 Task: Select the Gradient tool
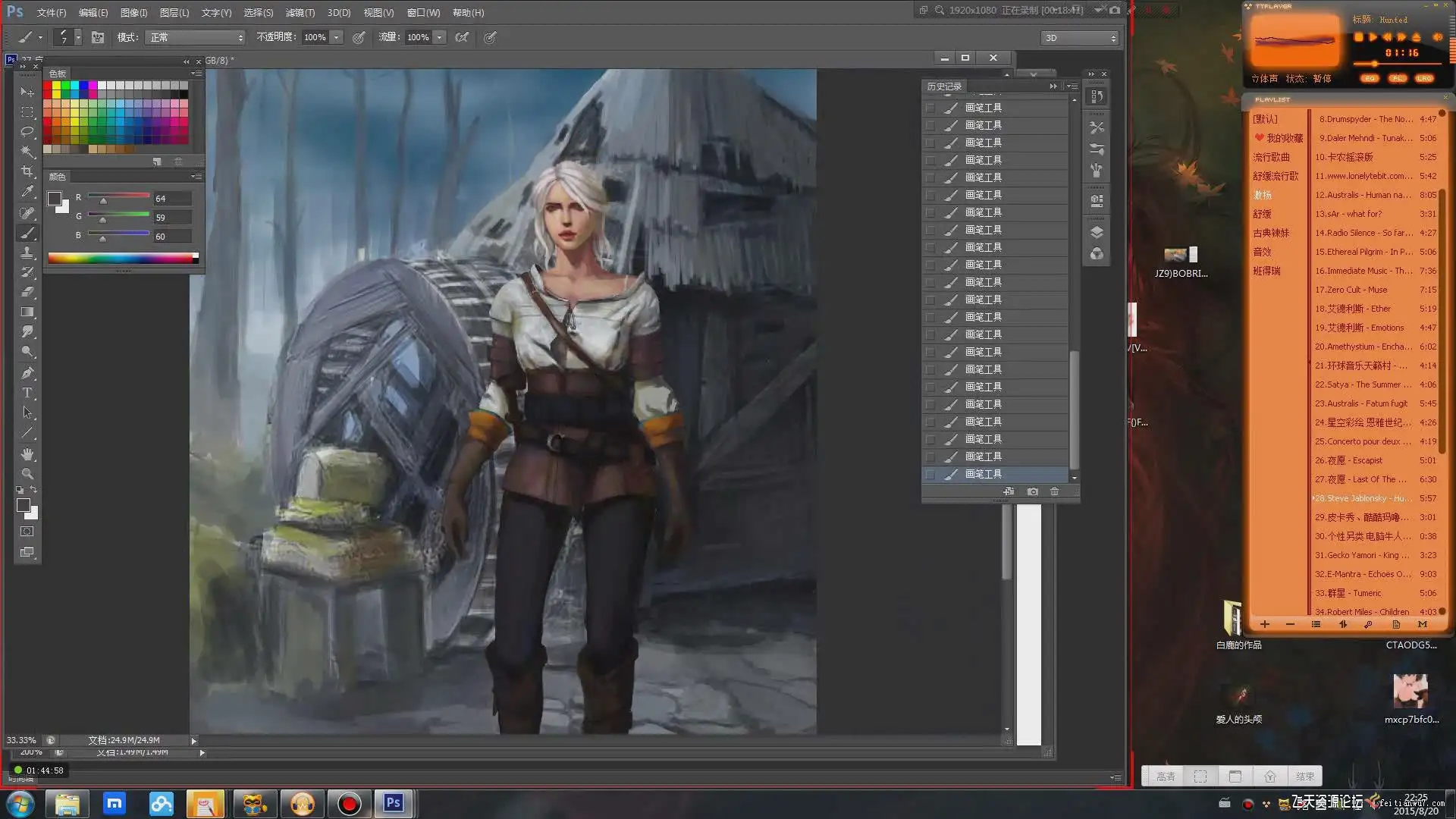tap(27, 312)
